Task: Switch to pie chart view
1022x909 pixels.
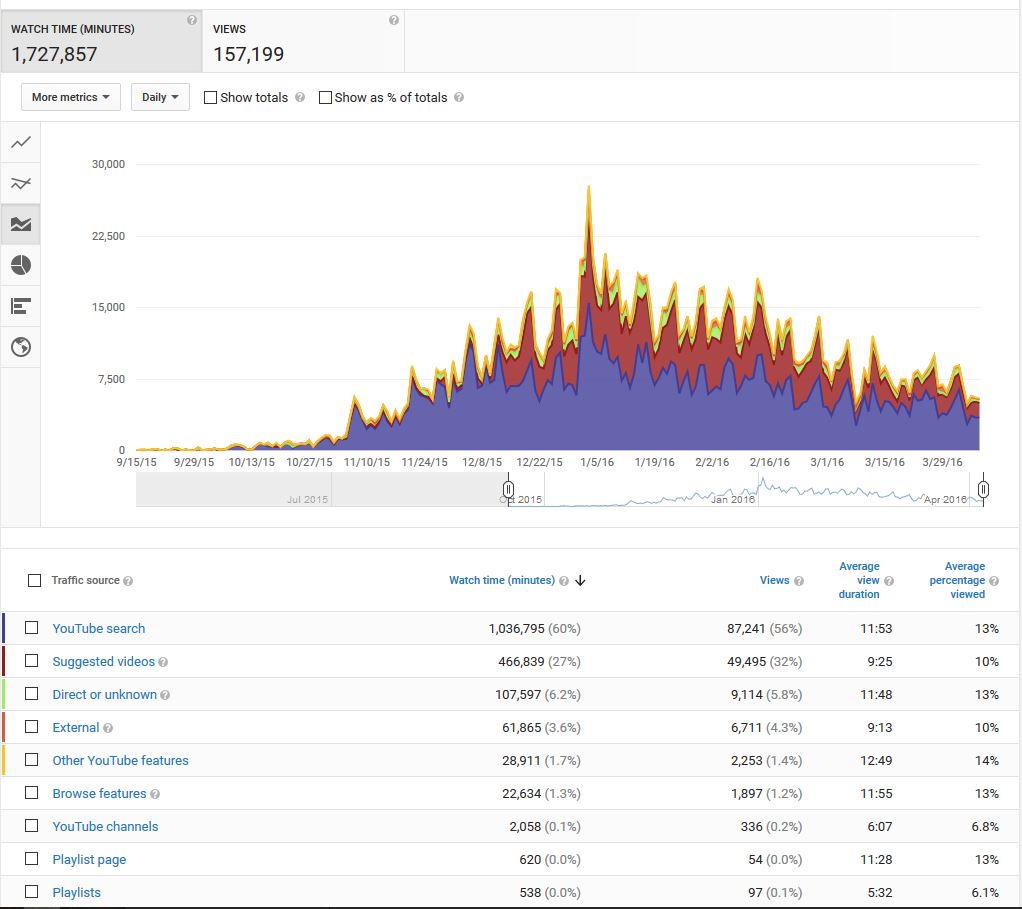Action: pos(20,265)
